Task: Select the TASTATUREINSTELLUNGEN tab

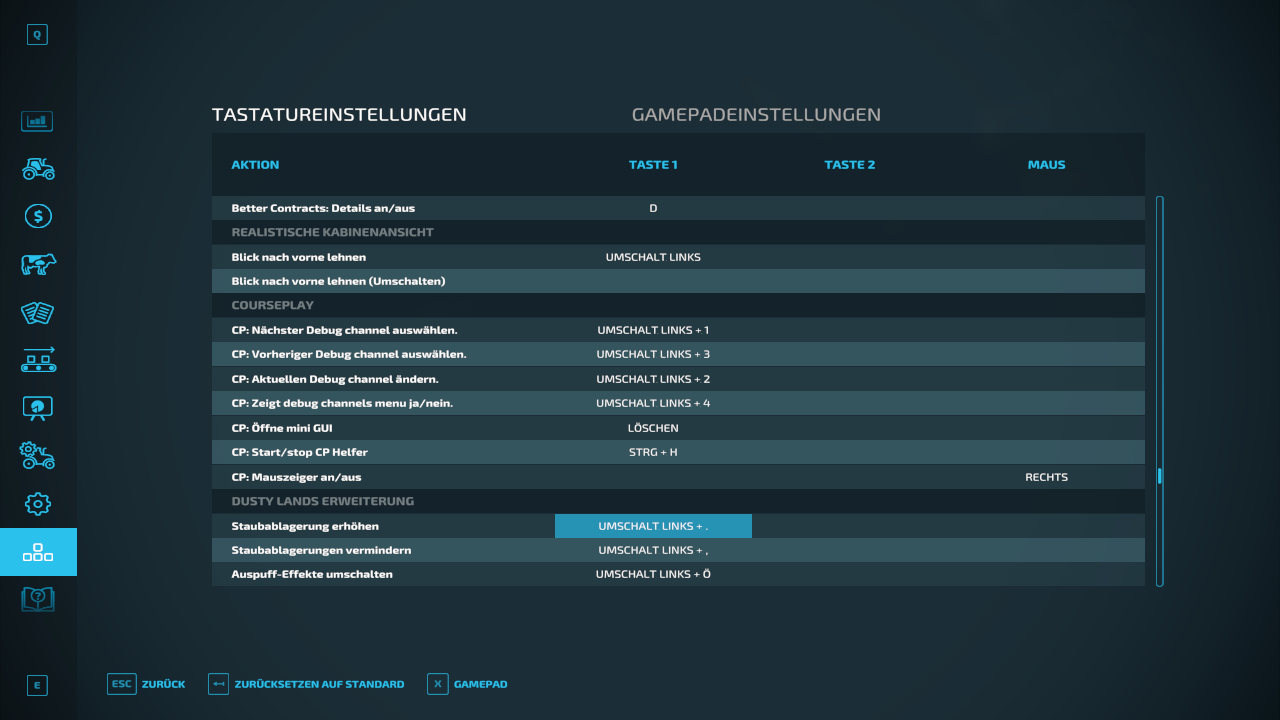Action: tap(338, 114)
